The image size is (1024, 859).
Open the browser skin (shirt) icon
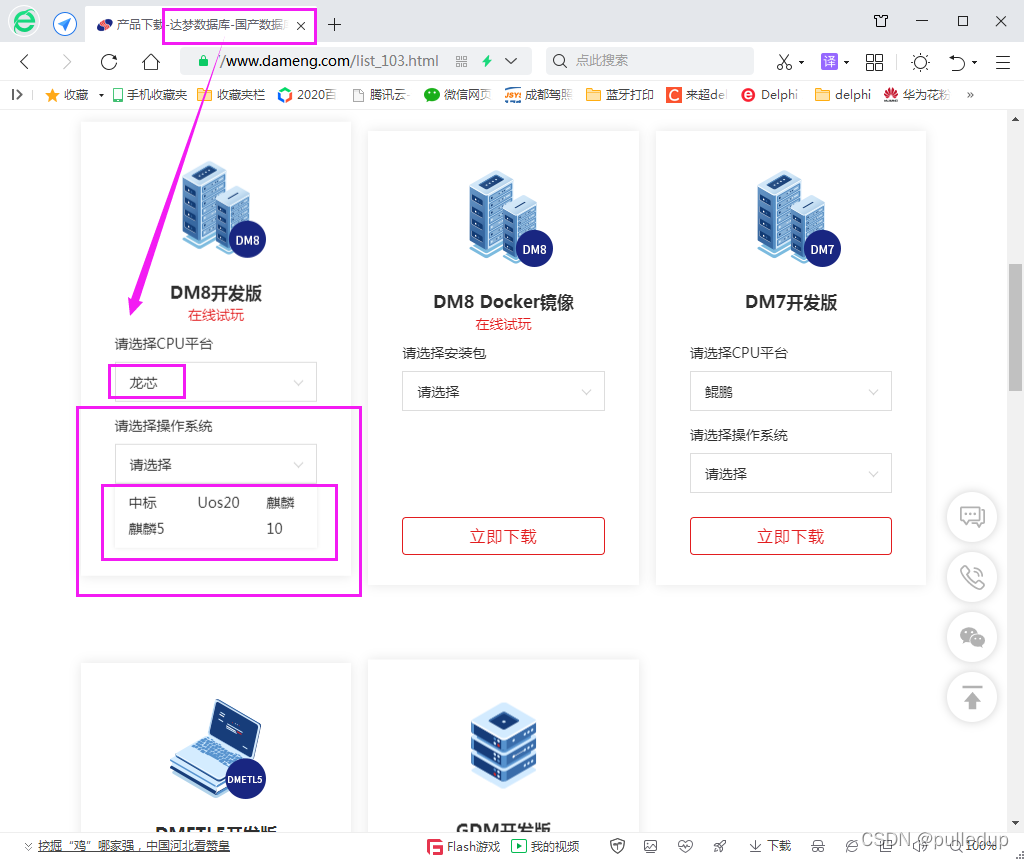880,21
